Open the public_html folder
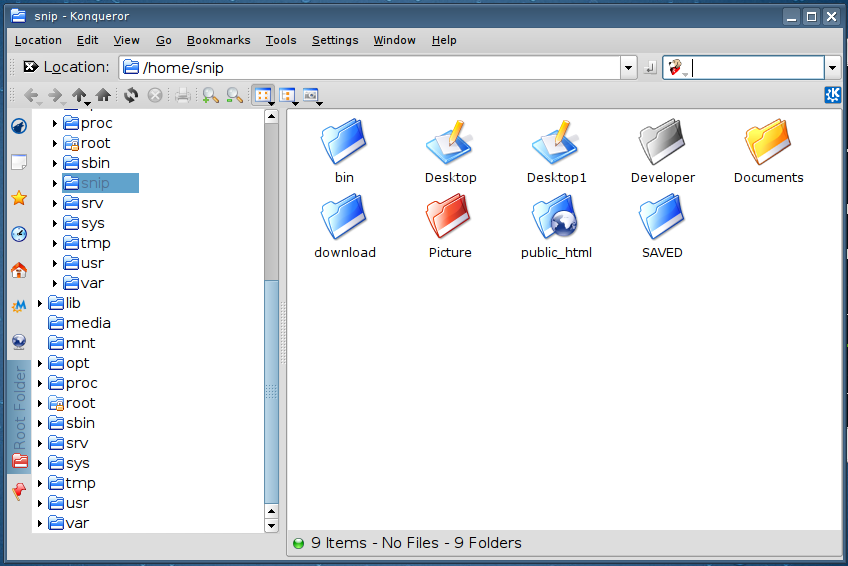The width and height of the screenshot is (848, 566). [x=556, y=227]
